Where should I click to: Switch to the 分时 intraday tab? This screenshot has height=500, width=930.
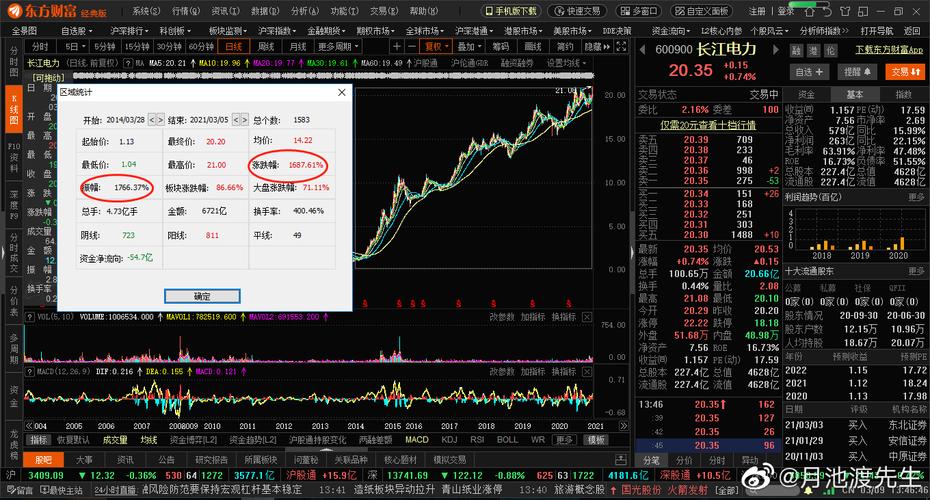point(41,46)
